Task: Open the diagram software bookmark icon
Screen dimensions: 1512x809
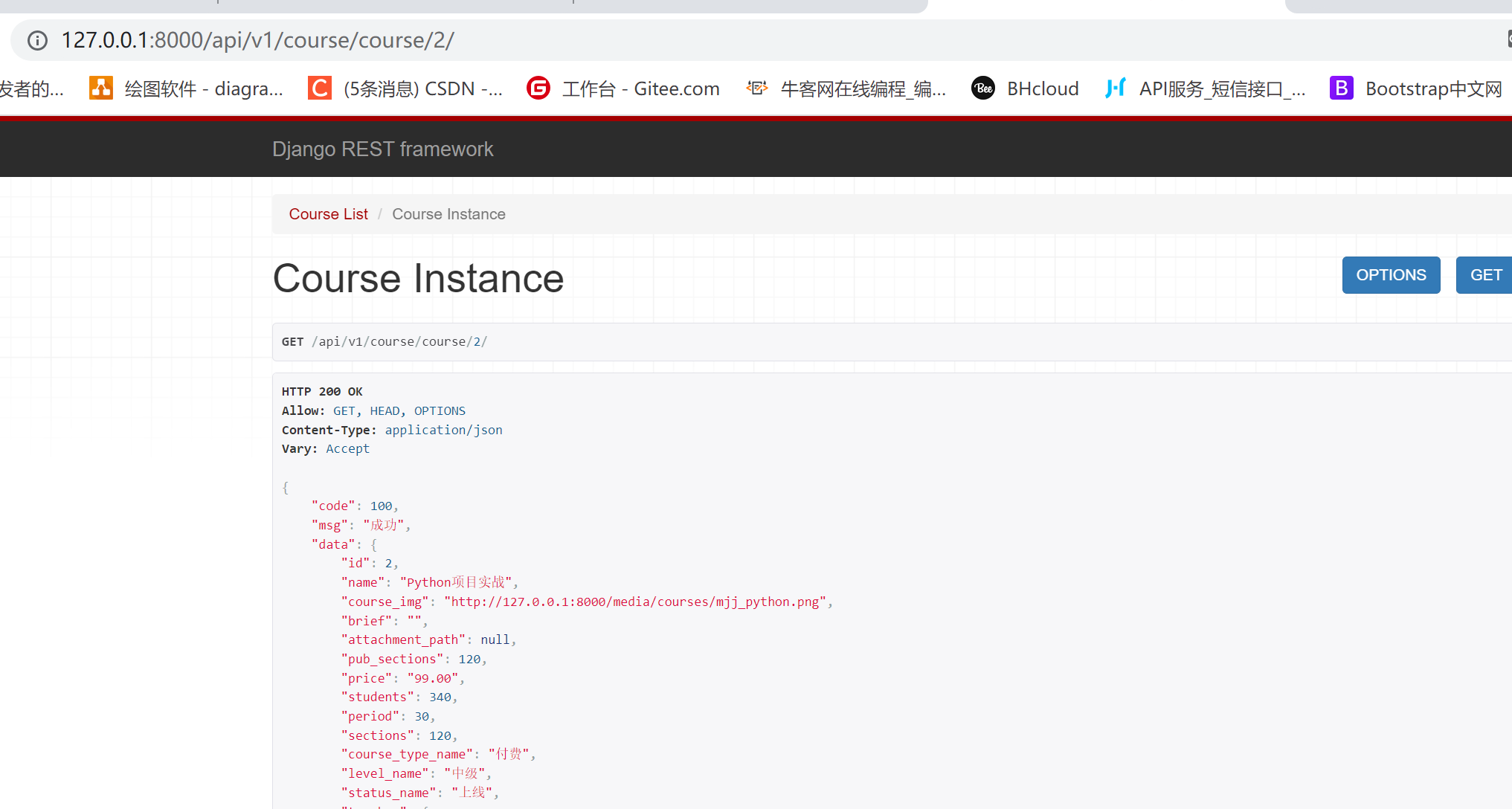Action: (x=101, y=88)
